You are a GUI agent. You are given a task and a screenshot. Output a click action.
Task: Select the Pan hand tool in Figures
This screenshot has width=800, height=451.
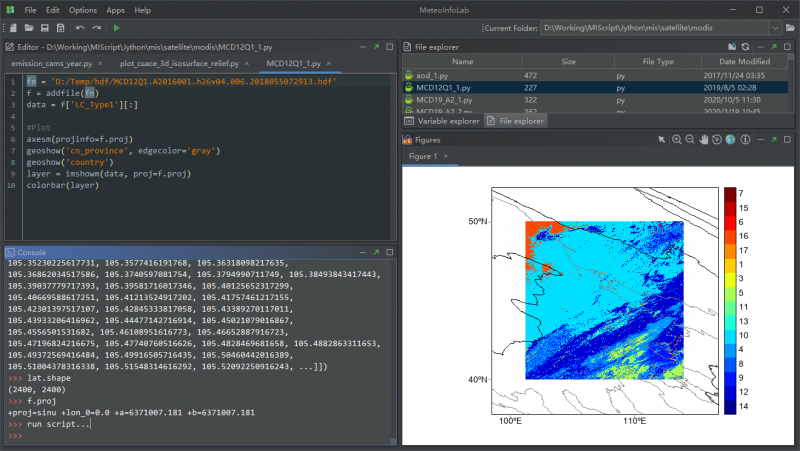[x=703, y=140]
